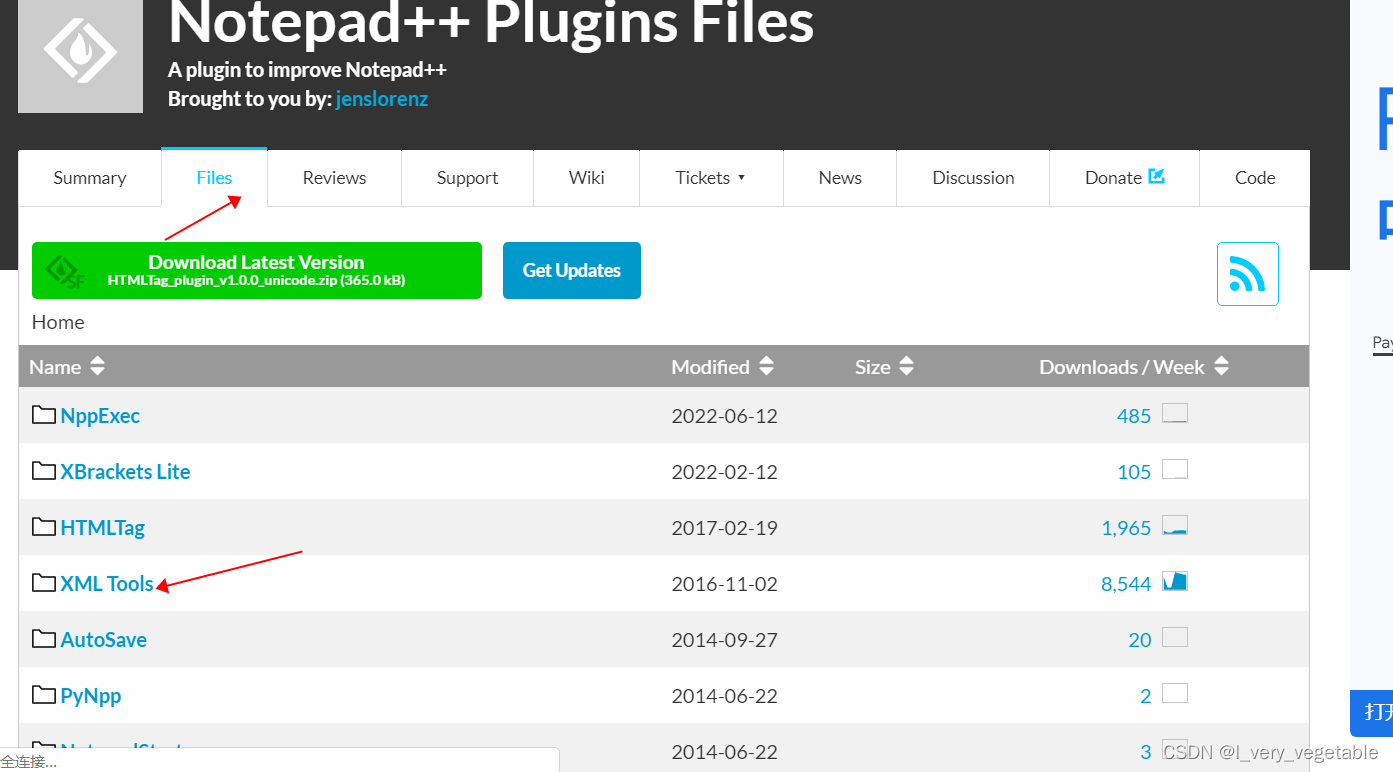Click Download Latest Version button
Screen dimensions: 1393x772
[x=257, y=270]
